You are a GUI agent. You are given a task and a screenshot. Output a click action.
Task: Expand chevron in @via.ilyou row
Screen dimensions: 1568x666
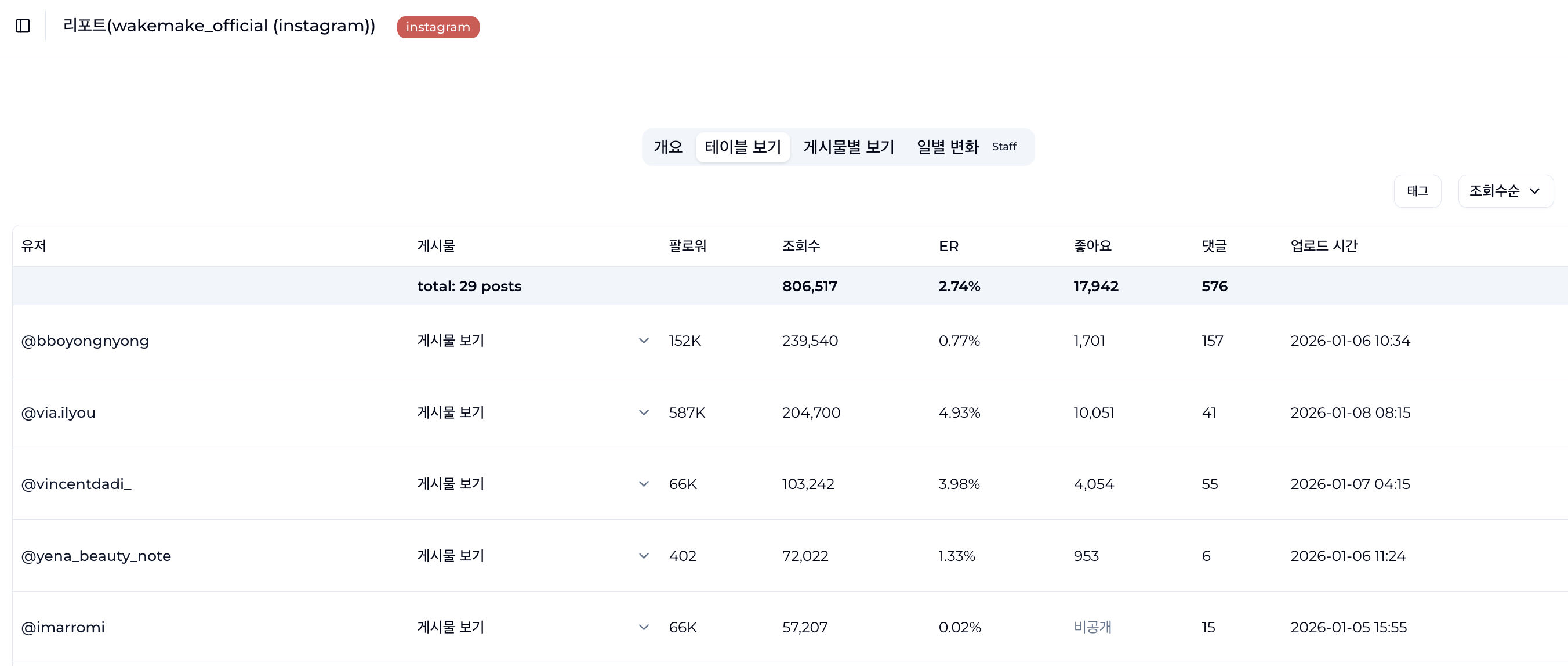644,412
